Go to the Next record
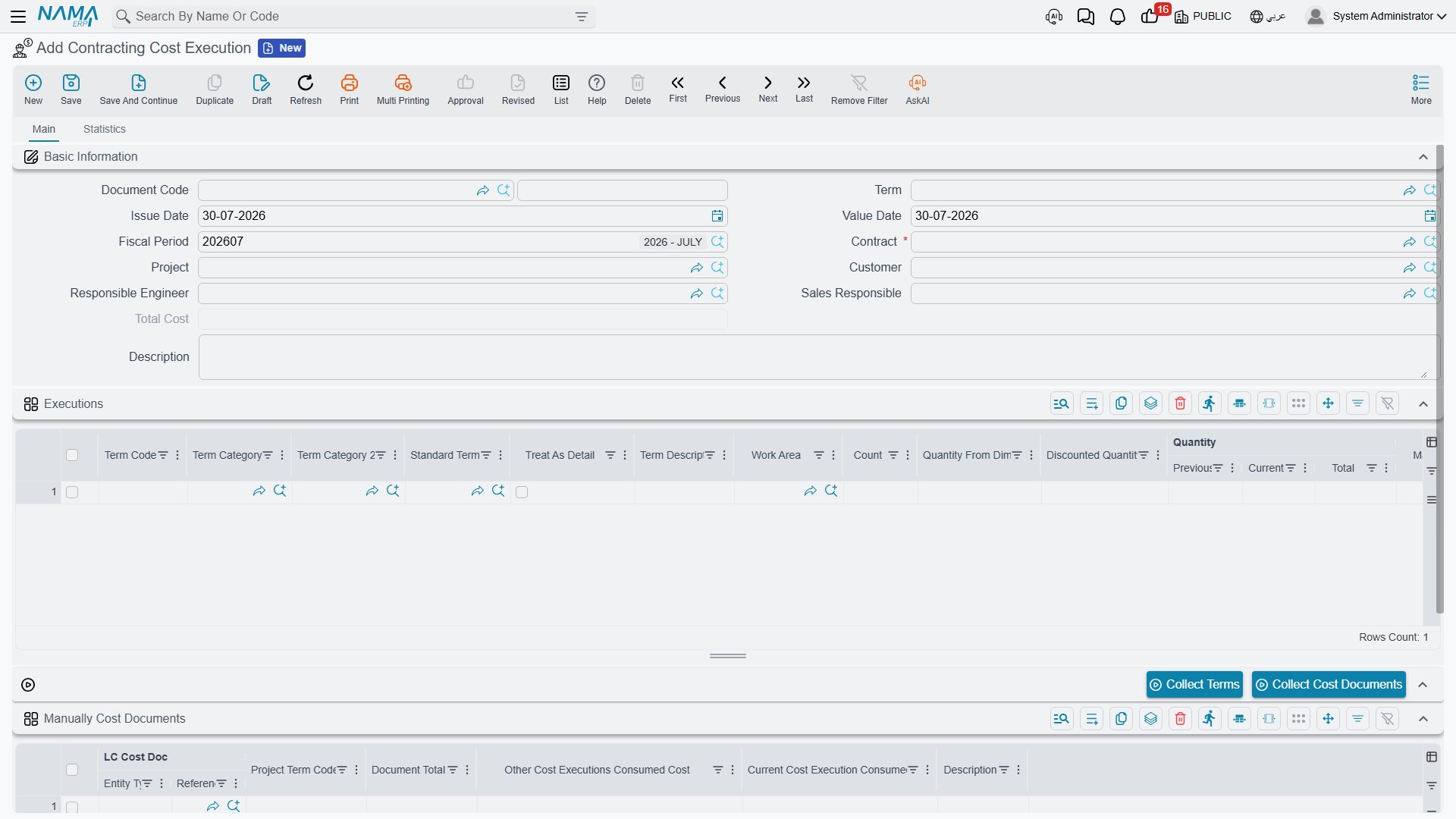The height and width of the screenshot is (819, 1456). (768, 89)
